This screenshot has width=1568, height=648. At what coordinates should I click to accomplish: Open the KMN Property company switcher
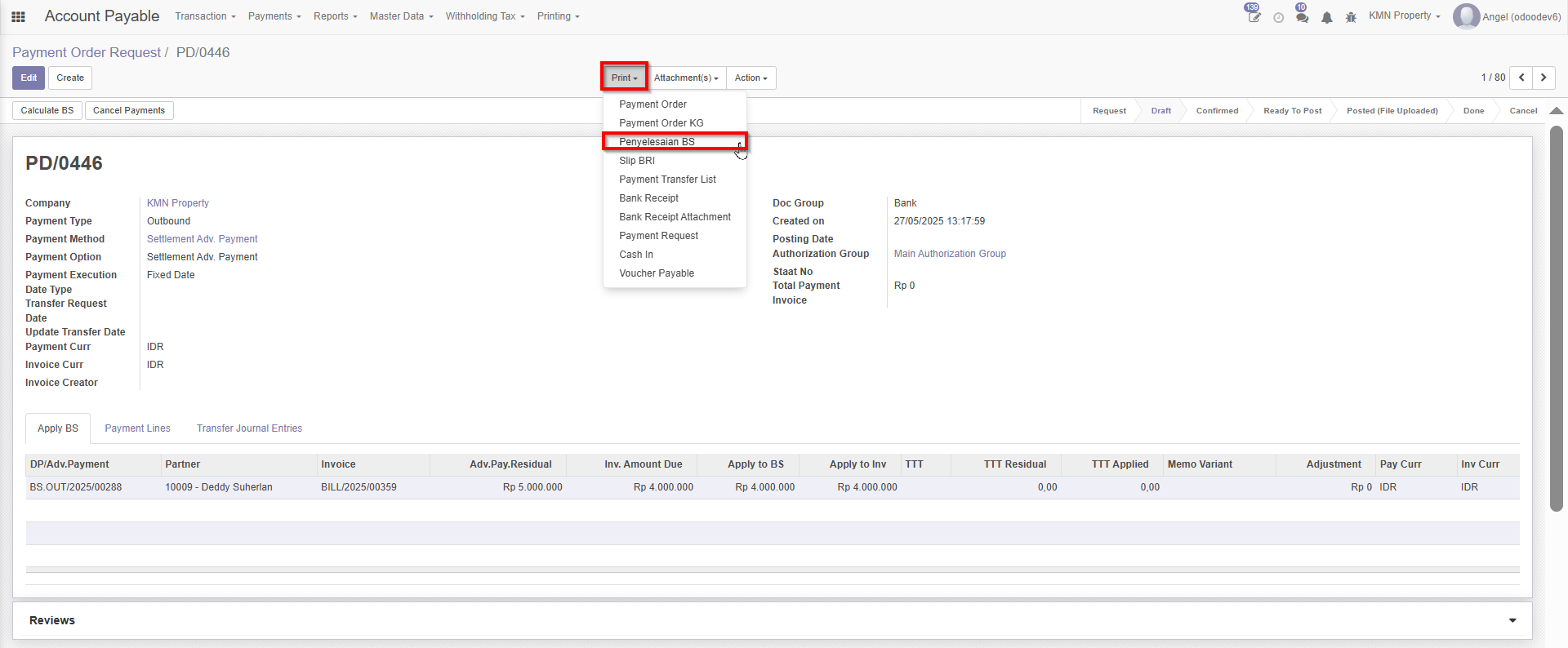click(x=1405, y=16)
